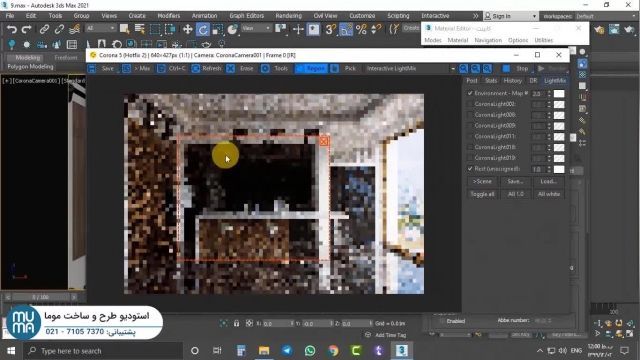Open the All selection filter dropdown
This screenshot has height=360, width=640.
(101, 28)
